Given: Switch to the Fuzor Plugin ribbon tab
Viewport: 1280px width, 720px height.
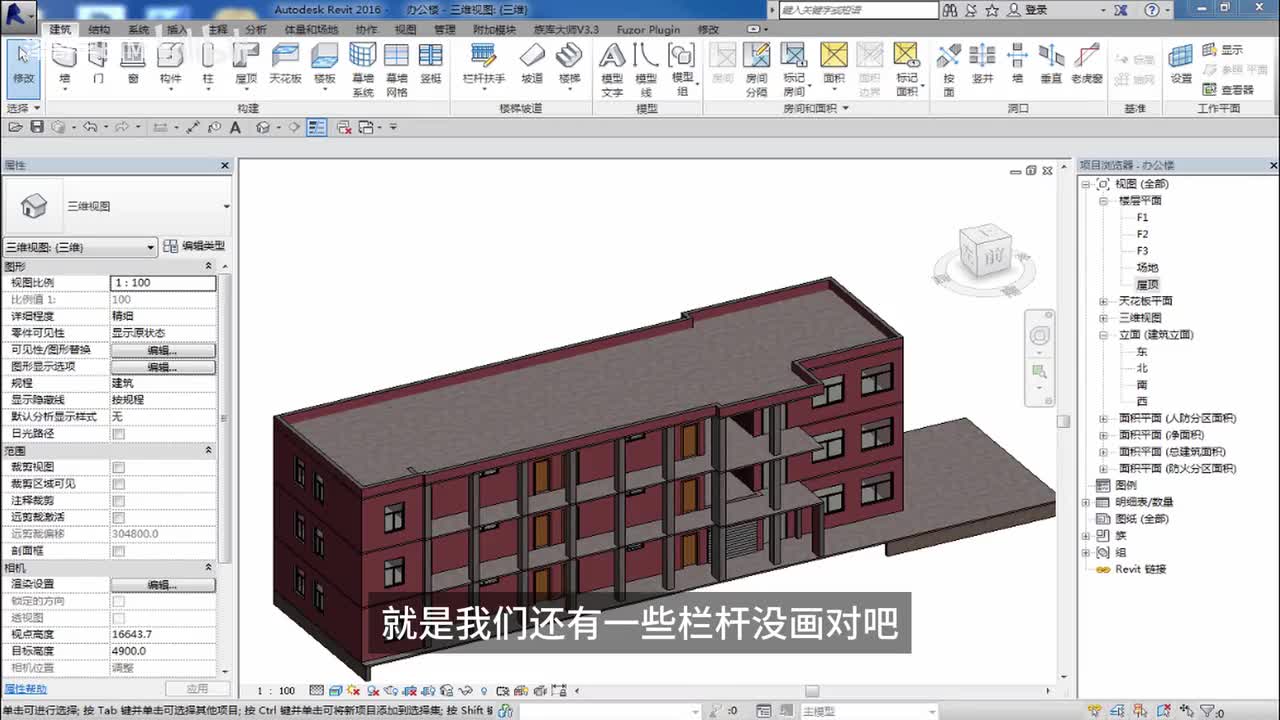Looking at the screenshot, I should 649,30.
